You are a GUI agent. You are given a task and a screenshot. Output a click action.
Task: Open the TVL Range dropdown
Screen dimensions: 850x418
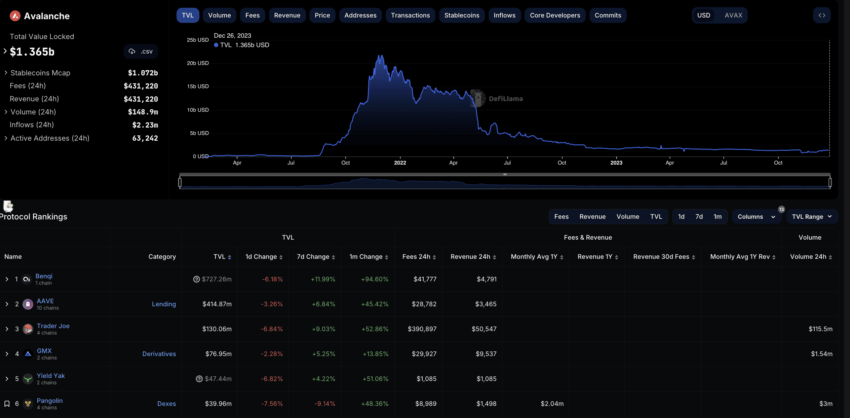(x=811, y=216)
